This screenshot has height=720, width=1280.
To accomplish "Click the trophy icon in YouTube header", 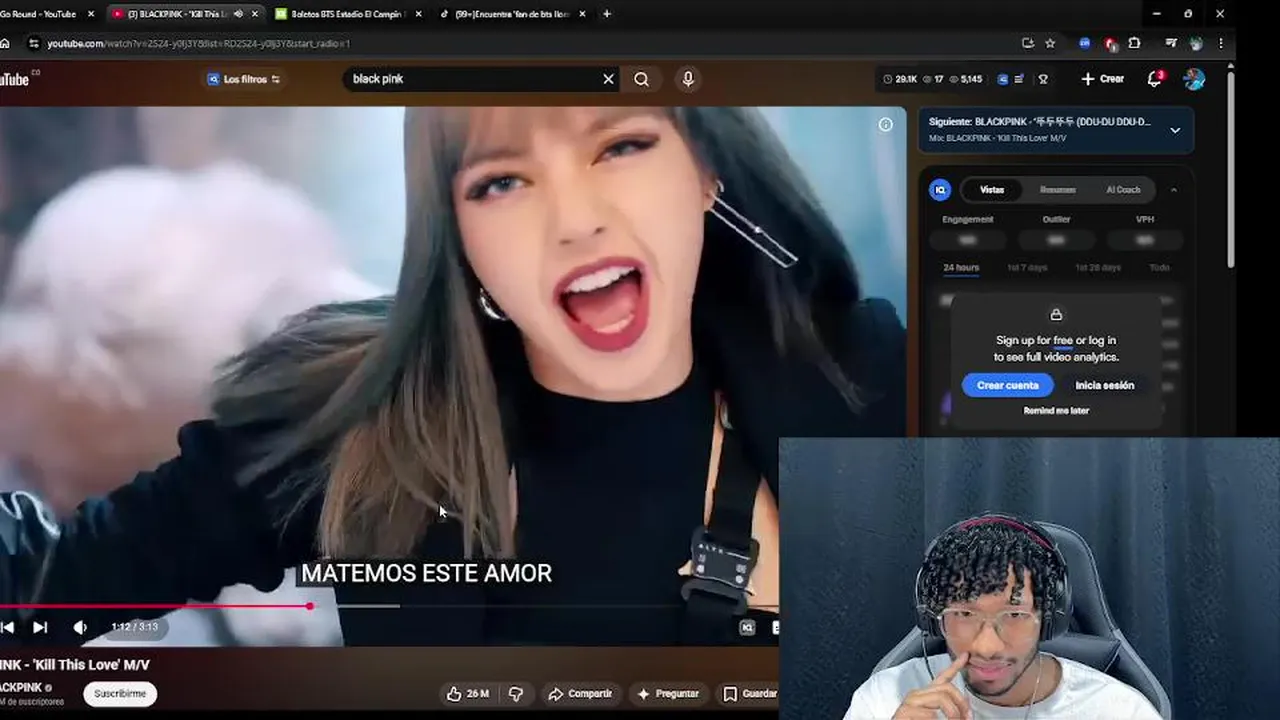I will point(1043,79).
